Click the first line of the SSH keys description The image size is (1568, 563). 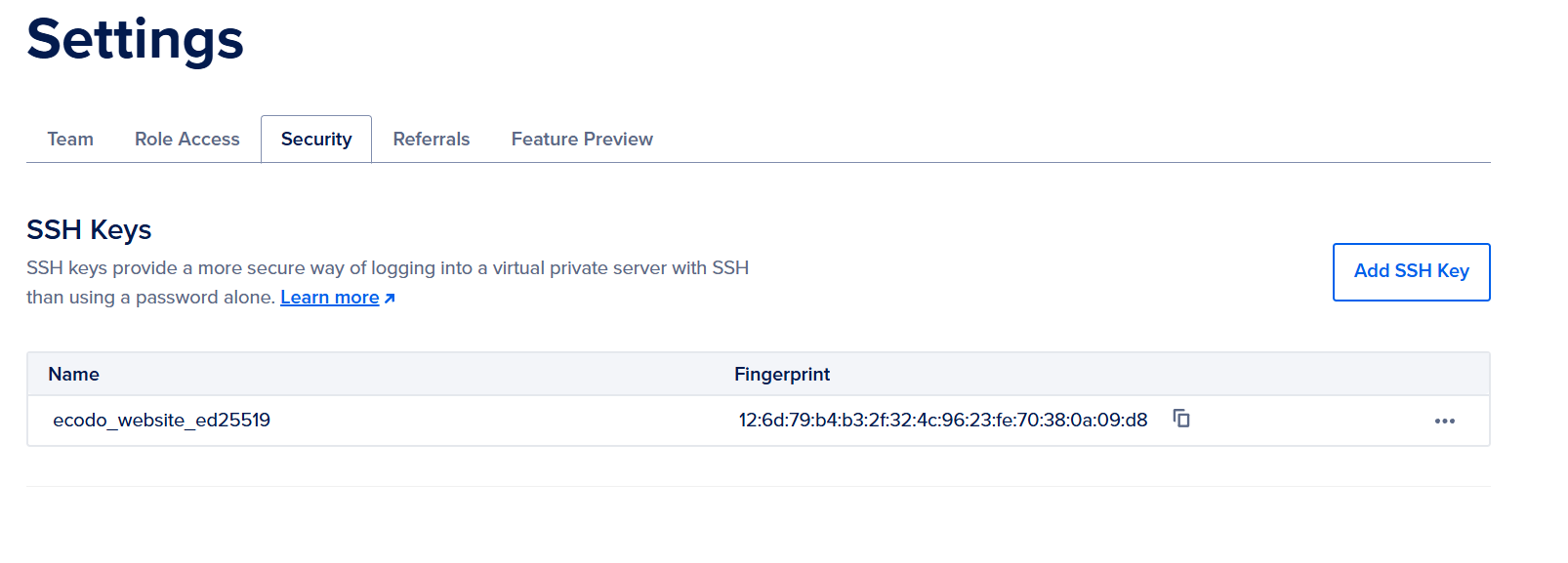388,268
